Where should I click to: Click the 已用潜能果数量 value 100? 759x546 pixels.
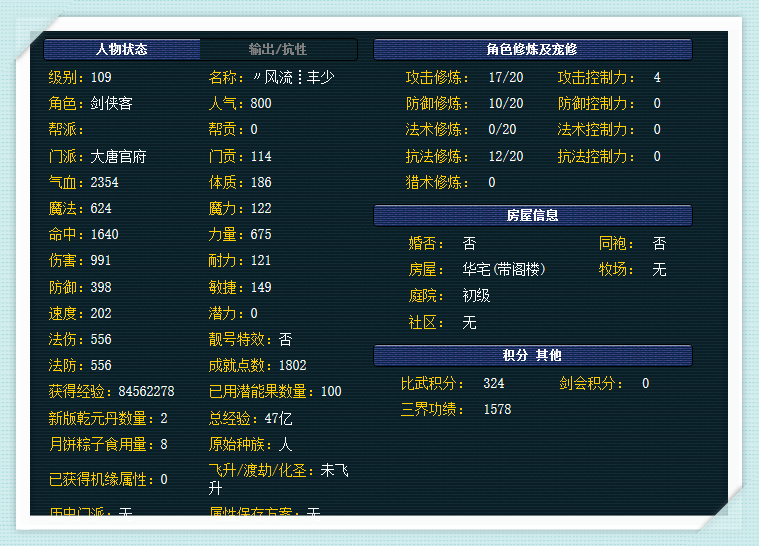[x=332, y=392]
